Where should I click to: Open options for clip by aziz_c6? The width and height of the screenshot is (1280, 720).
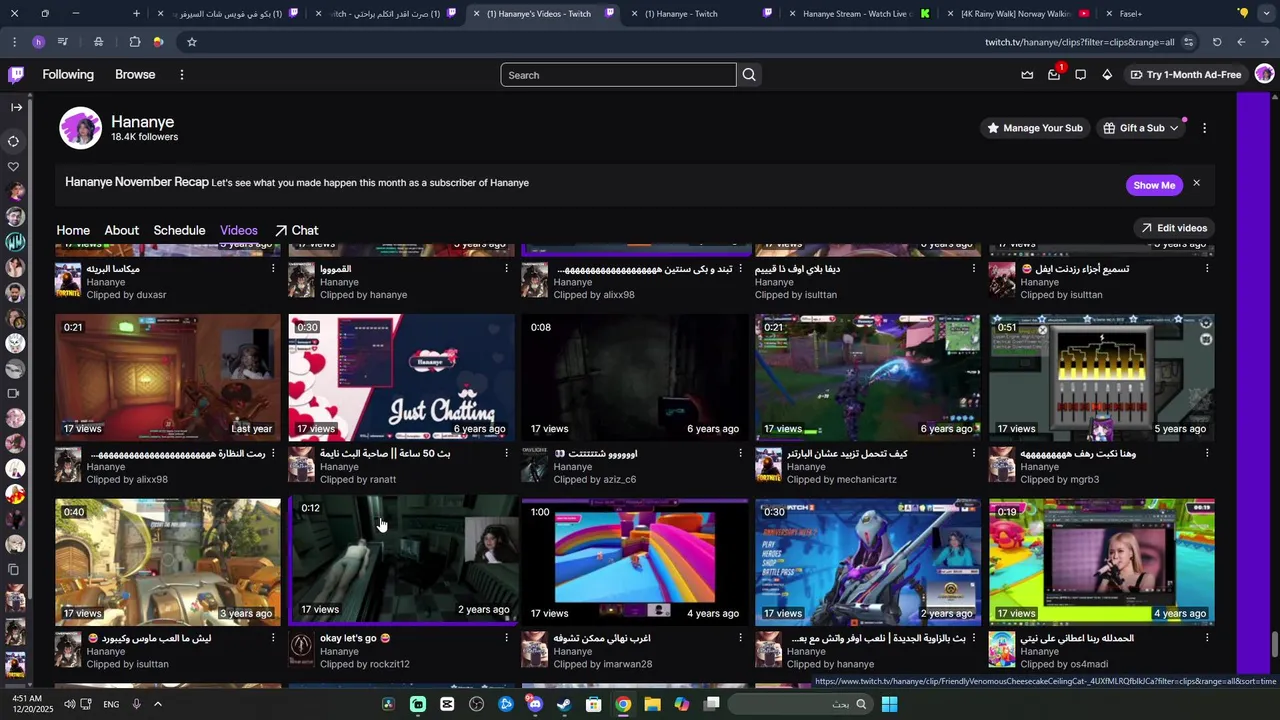click(740, 453)
